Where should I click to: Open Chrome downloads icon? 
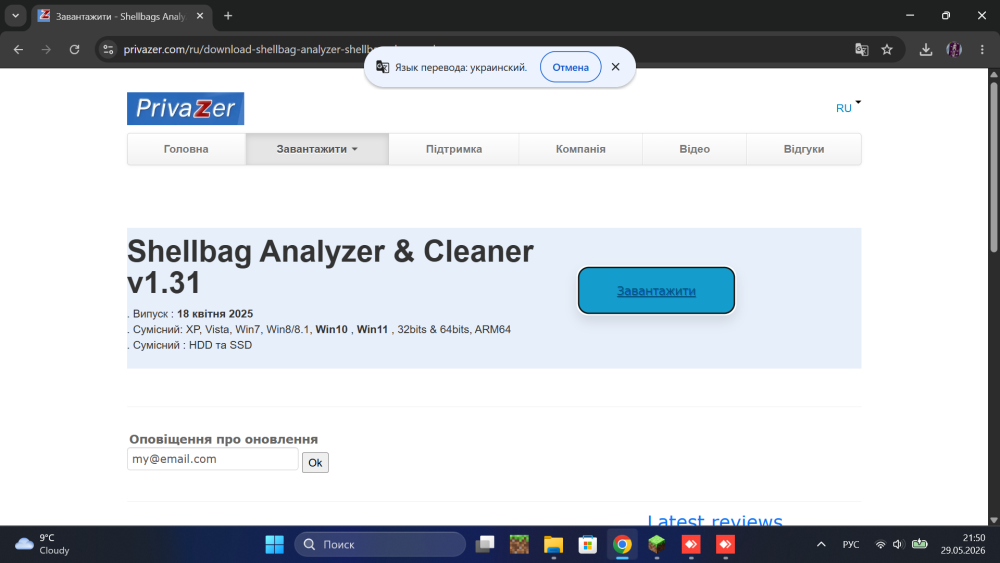[926, 49]
